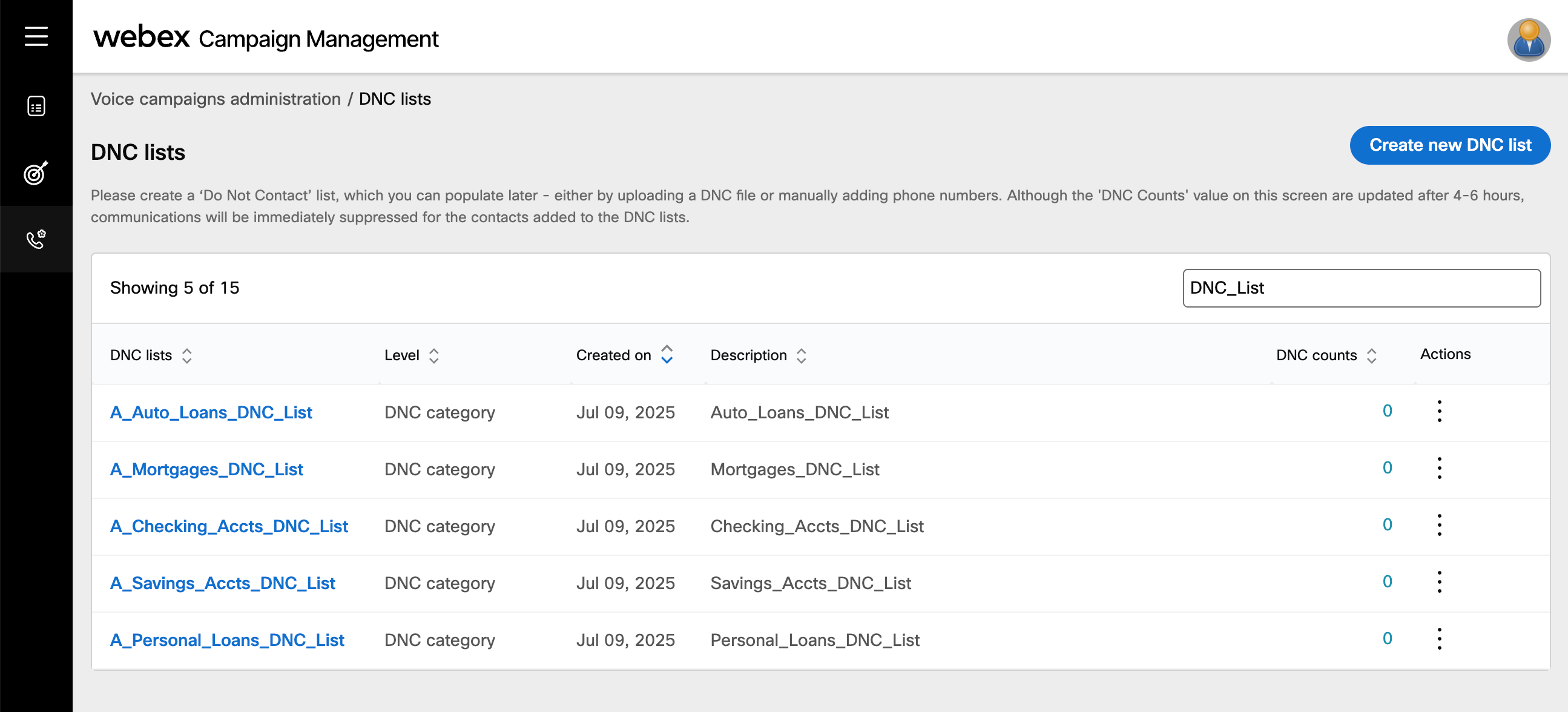Sort table by DNC lists column
The width and height of the screenshot is (1568, 712).
(187, 355)
